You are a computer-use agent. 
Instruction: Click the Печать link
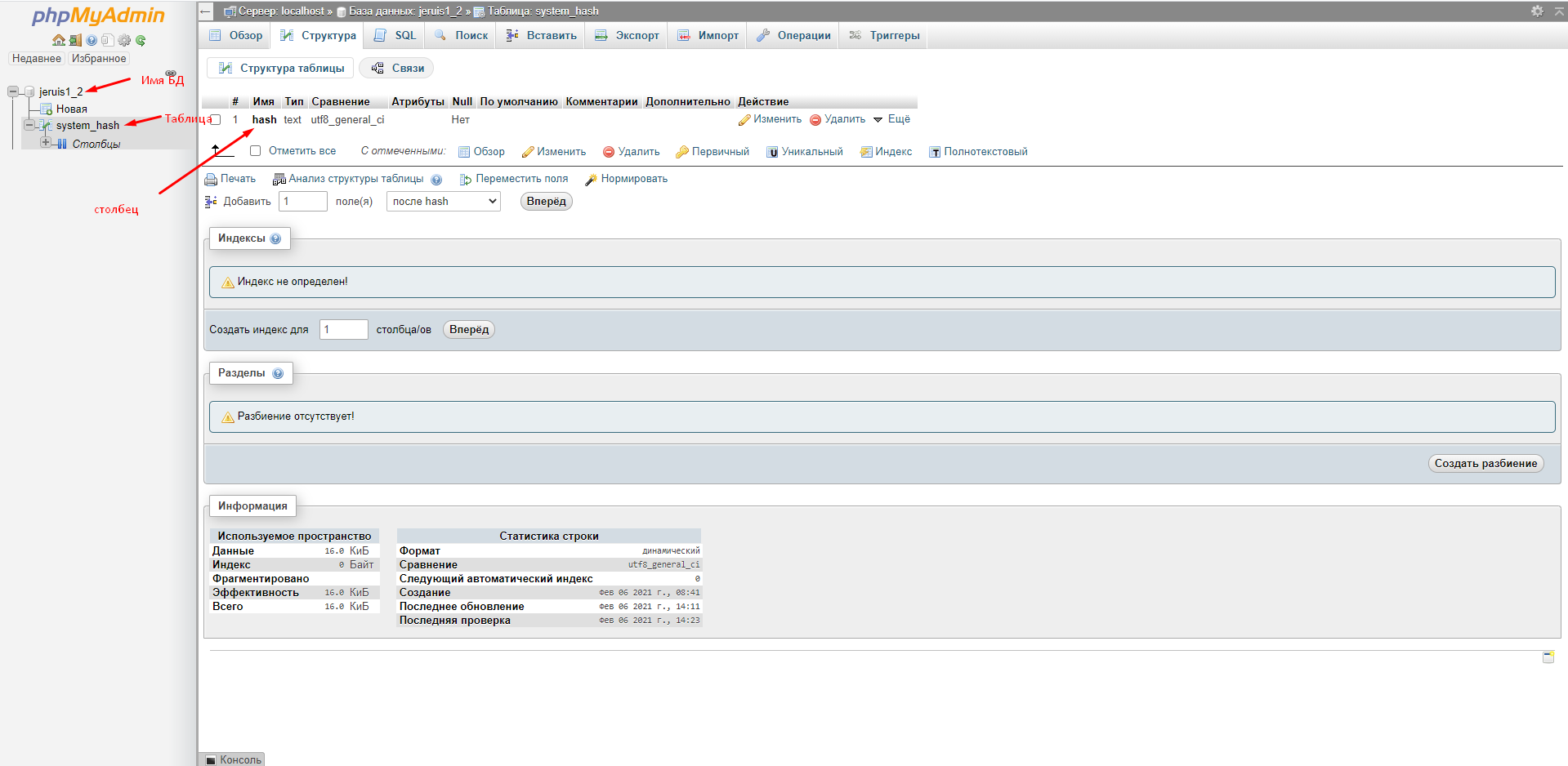[230, 179]
